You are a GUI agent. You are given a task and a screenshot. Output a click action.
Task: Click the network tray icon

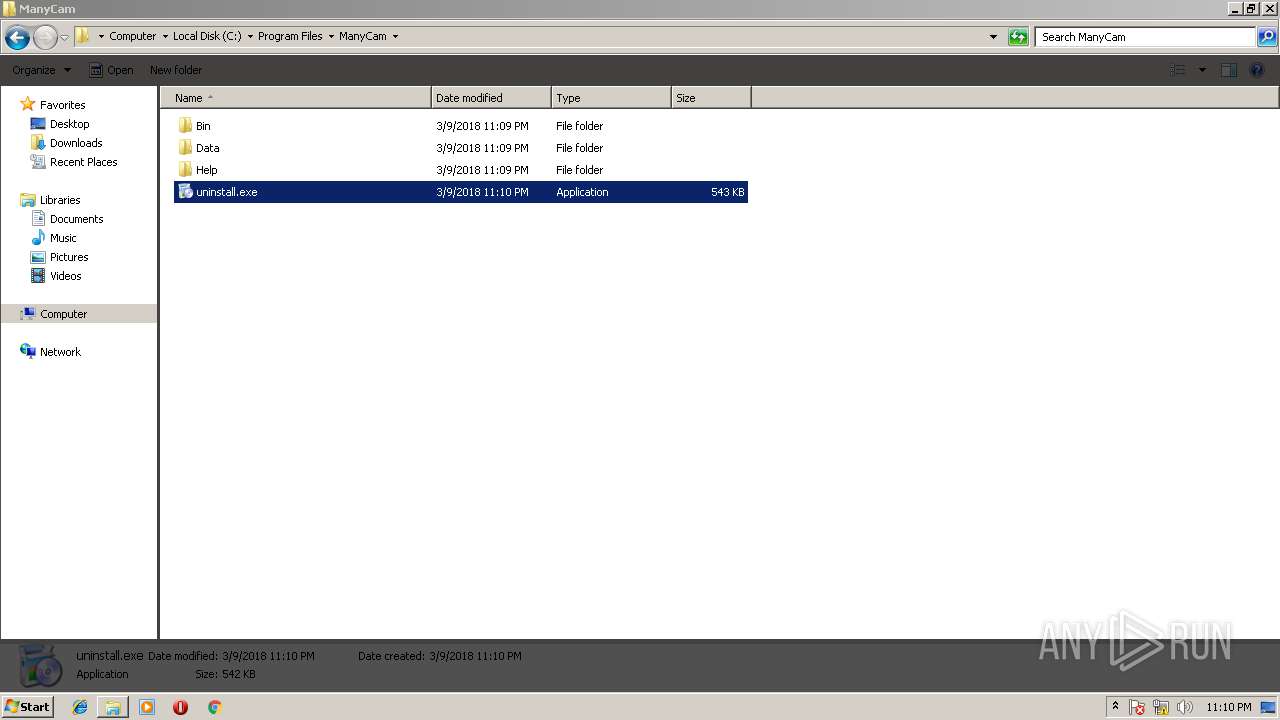point(1161,707)
